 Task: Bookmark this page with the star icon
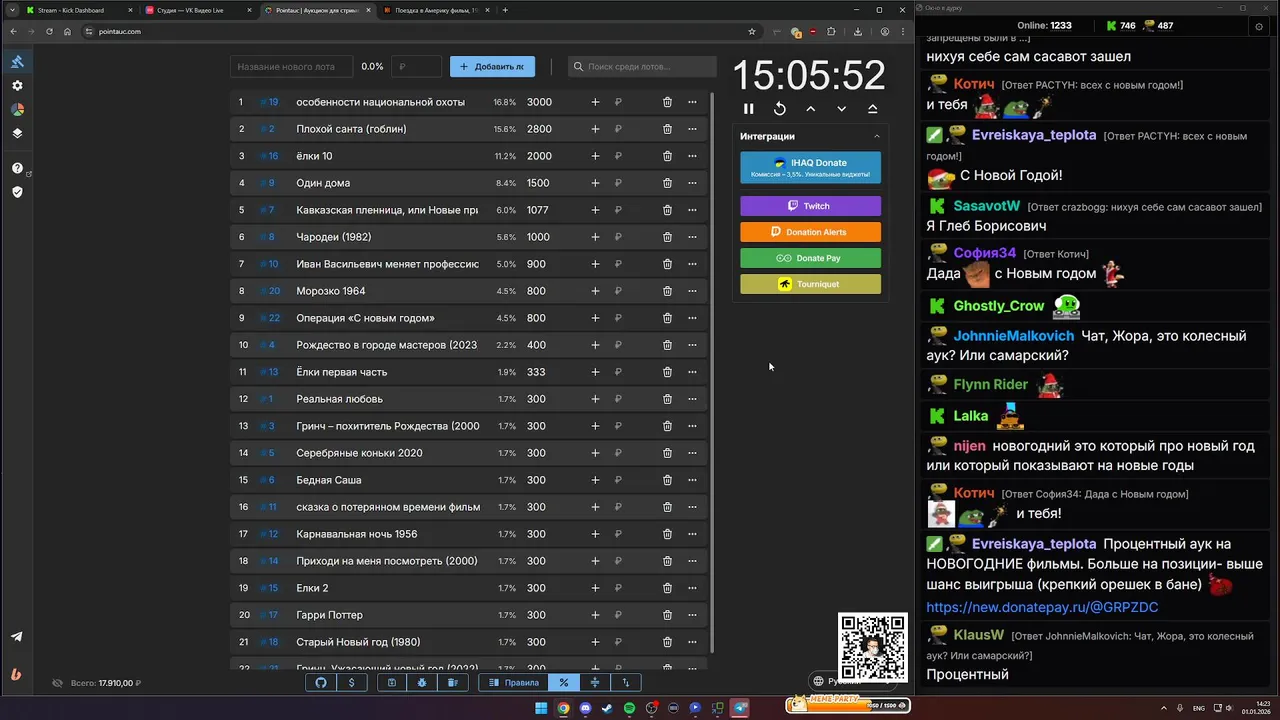[x=751, y=31]
